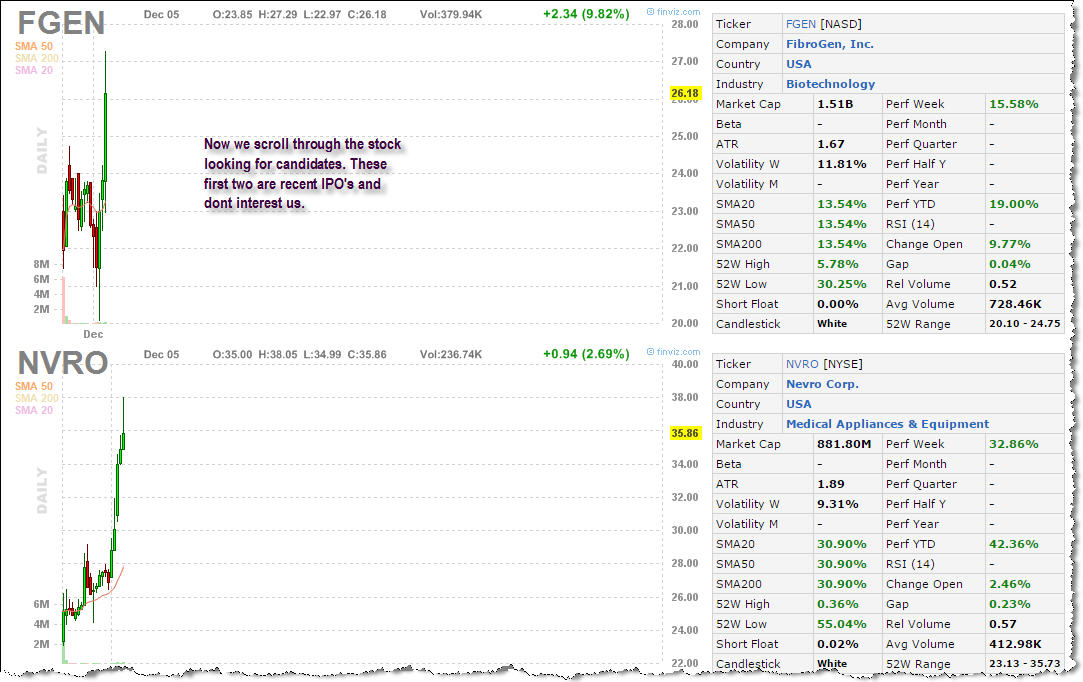Select the FGEN ATR value 1.67
Screen dimensions: 1083x682
coord(830,144)
